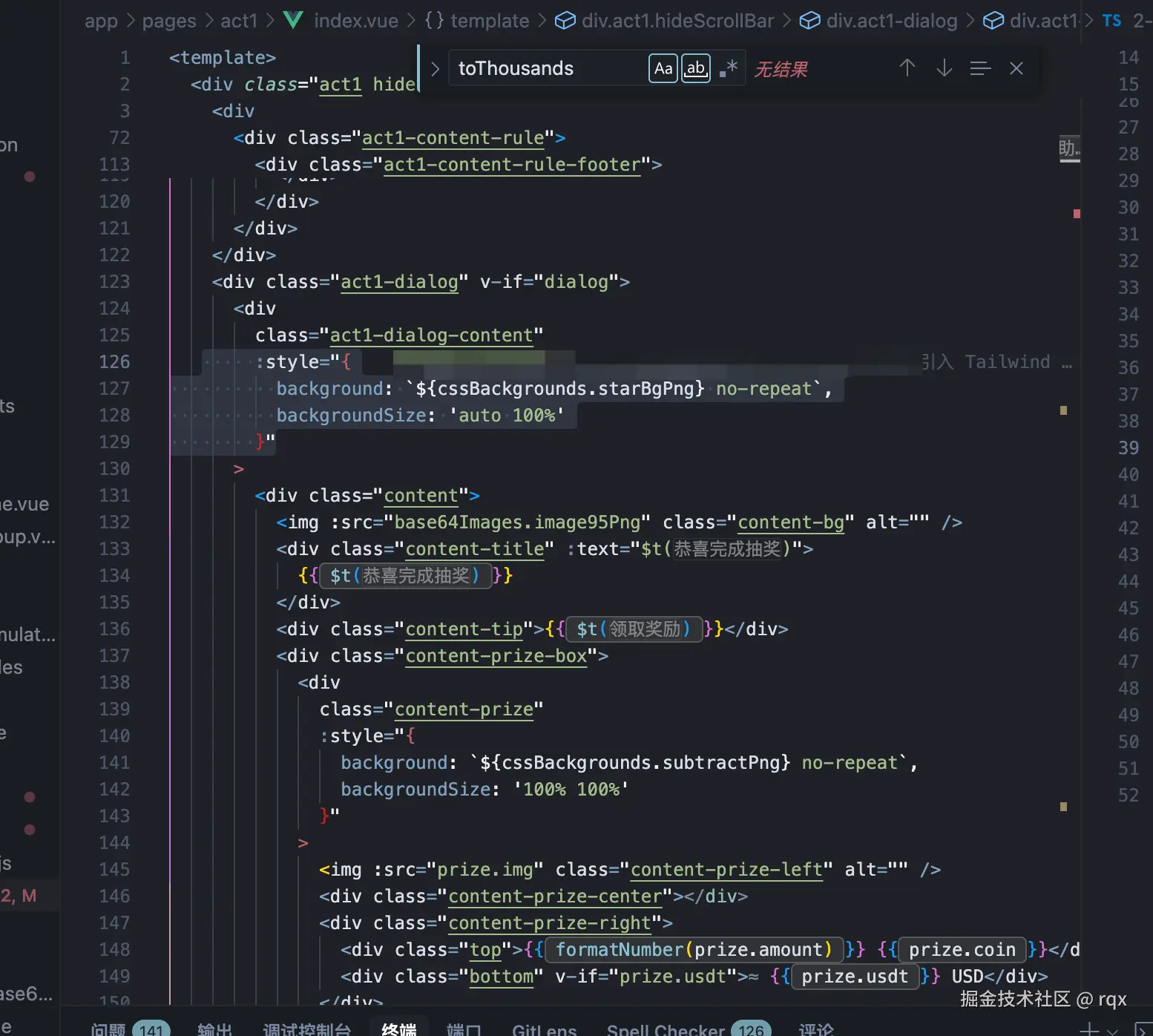Screen dimensions: 1153x1036
Task: Go to next match arrow
Action: (x=944, y=69)
